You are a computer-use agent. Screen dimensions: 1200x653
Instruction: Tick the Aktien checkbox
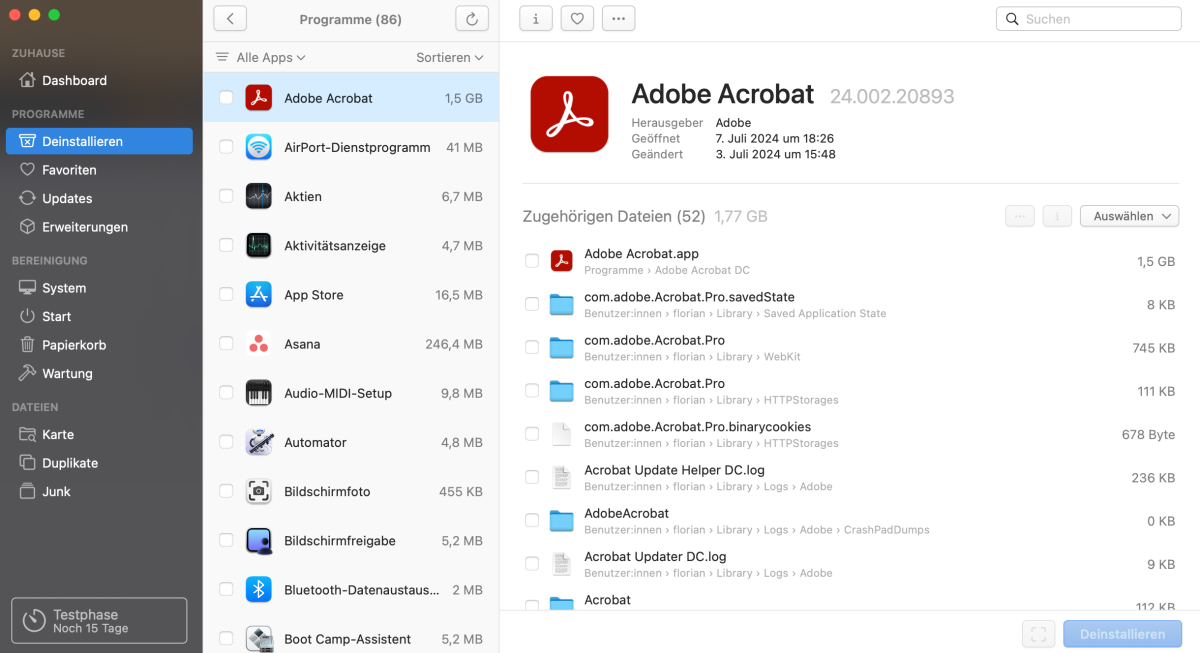pos(227,196)
